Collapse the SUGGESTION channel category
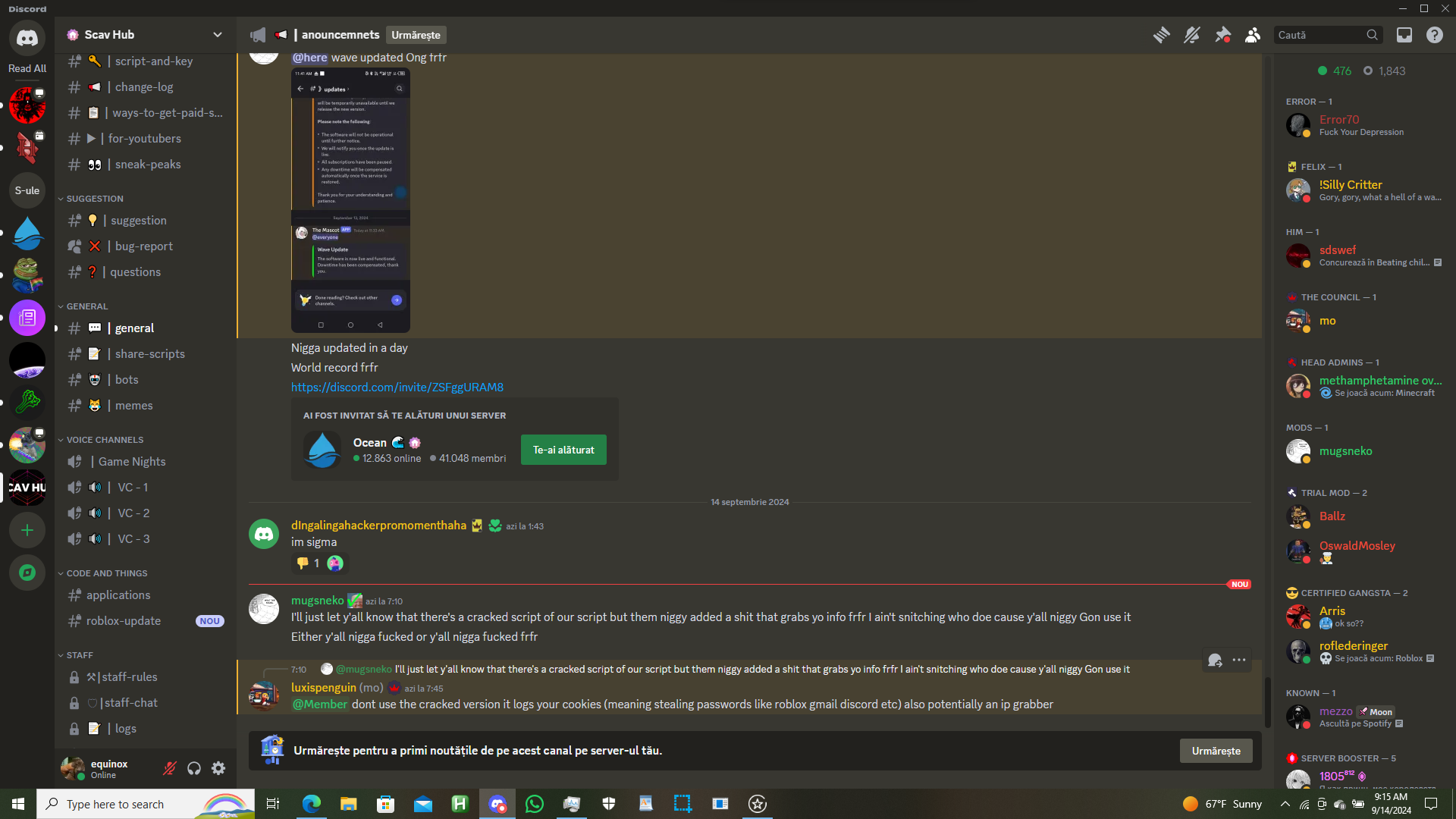The width and height of the screenshot is (1456, 819). [94, 199]
